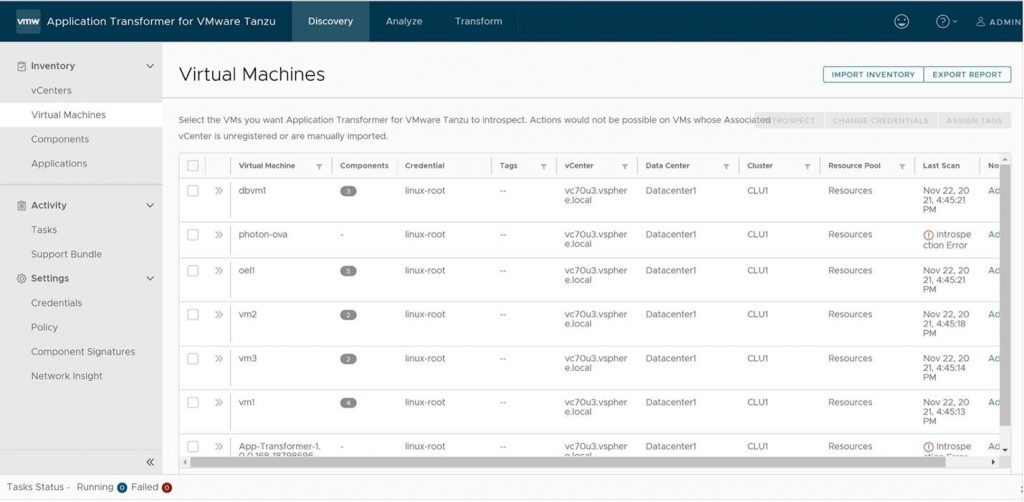Click the ASSIGN TAGS button
Image resolution: width=1024 pixels, height=502 pixels.
point(974,121)
